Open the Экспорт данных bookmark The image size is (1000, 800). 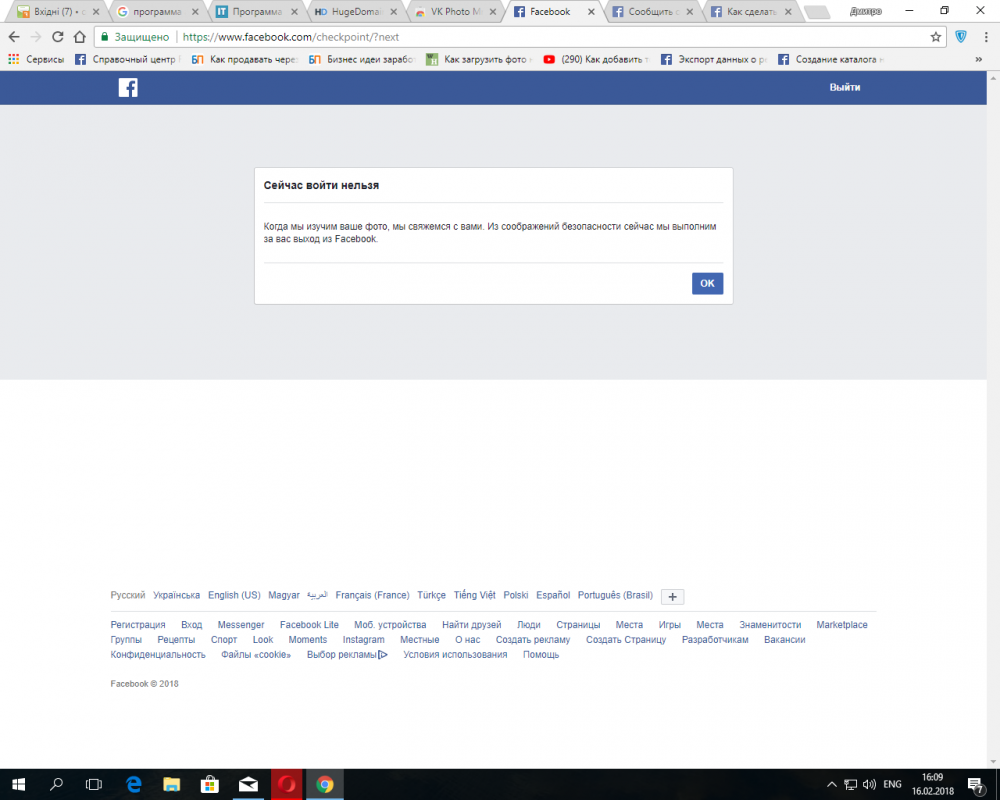tap(713, 59)
